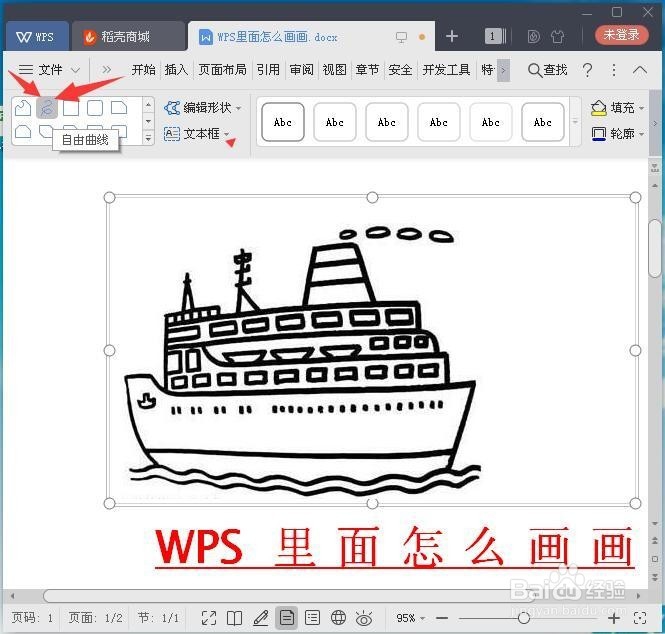Screen dimensions: 665x634
Task: Click the presentation screen icon in tab
Action: [x=401, y=37]
